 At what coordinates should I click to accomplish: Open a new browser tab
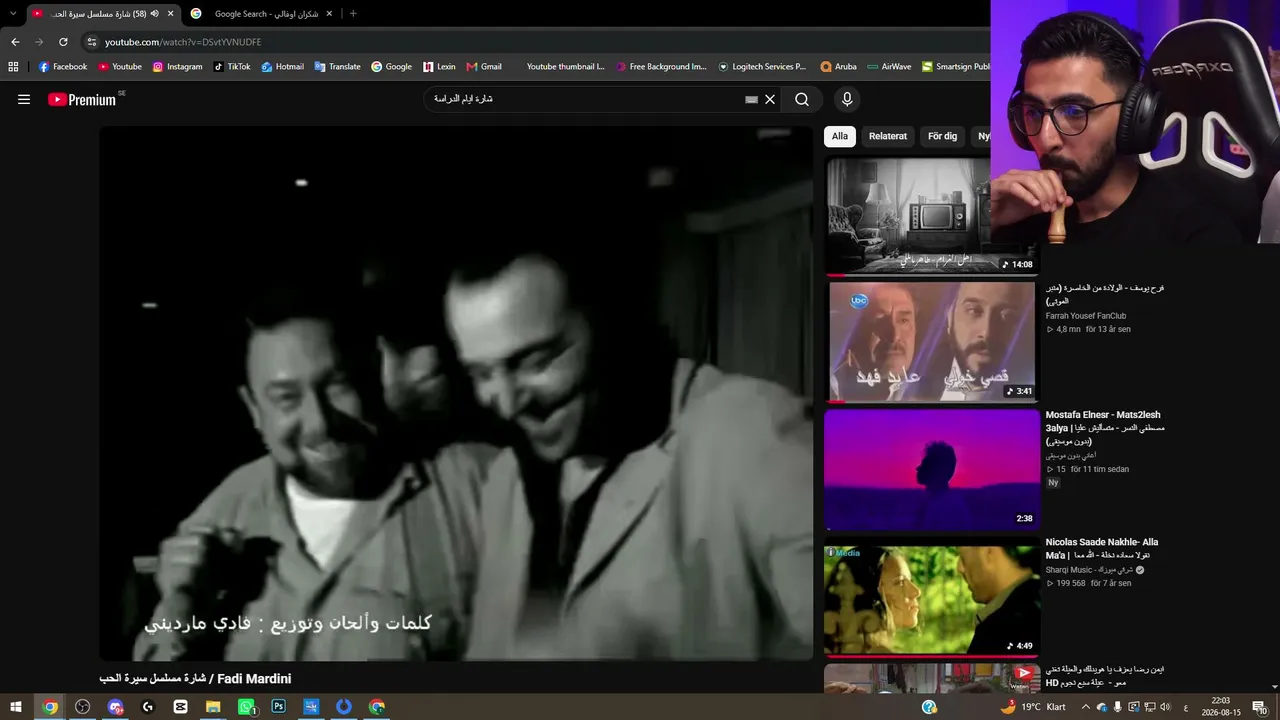pos(353,13)
